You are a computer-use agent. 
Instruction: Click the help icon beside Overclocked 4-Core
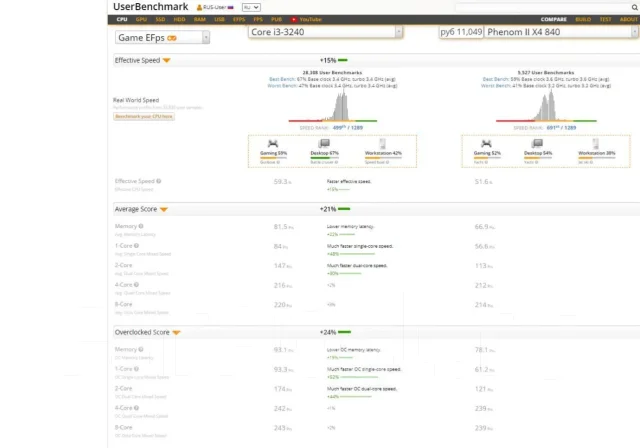(136, 408)
